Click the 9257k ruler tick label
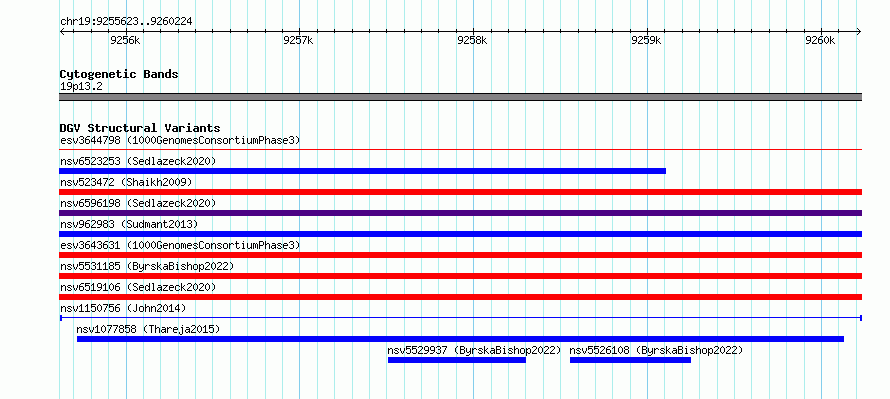890x399 pixels. [299, 40]
